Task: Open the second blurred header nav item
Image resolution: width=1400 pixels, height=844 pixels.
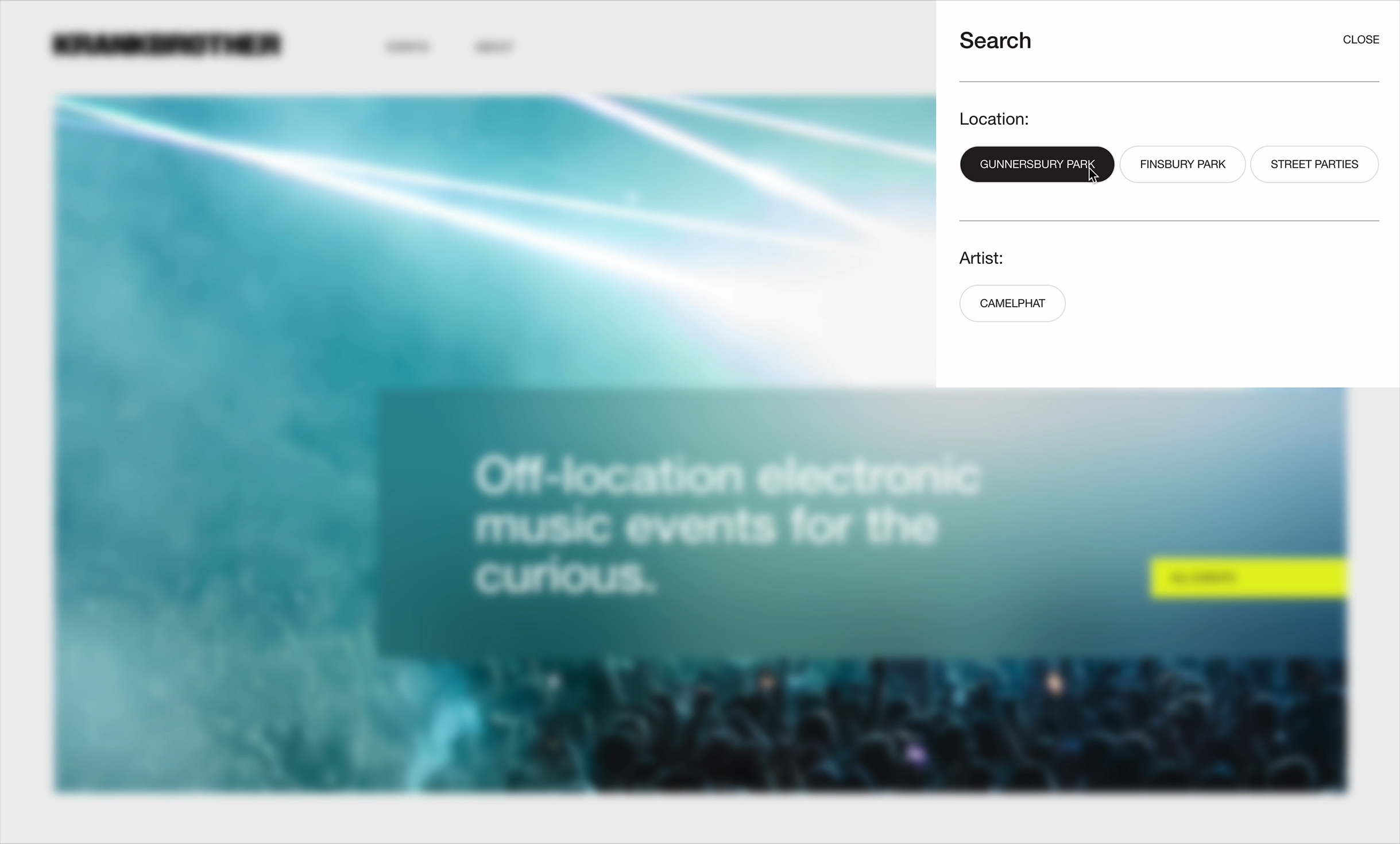Action: pyautogui.click(x=494, y=47)
